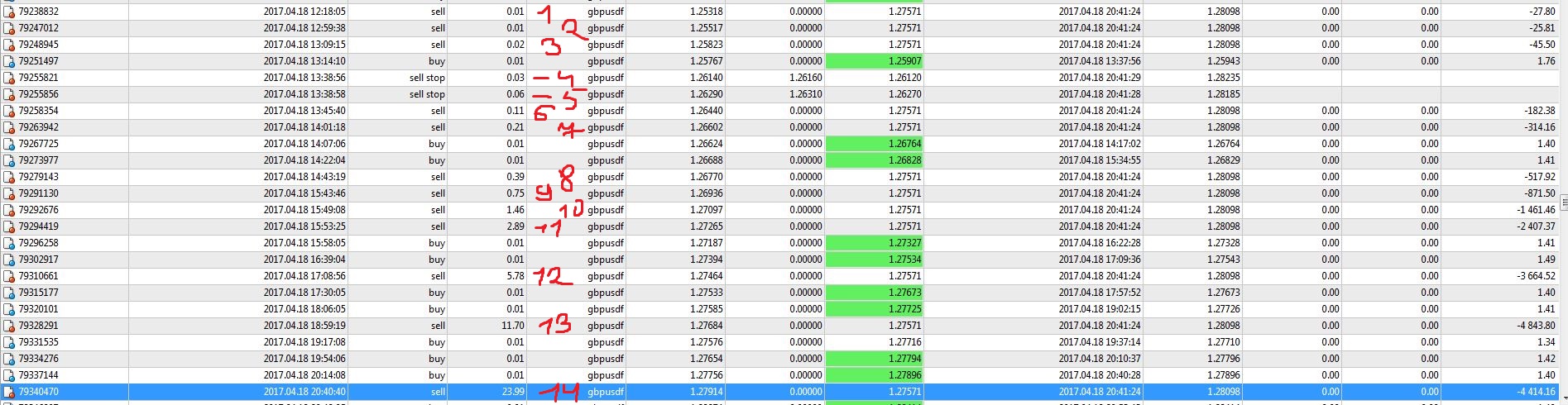Select the loss value -314.16
Image resolution: width=1568 pixels, height=405 pixels.
tap(1540, 127)
